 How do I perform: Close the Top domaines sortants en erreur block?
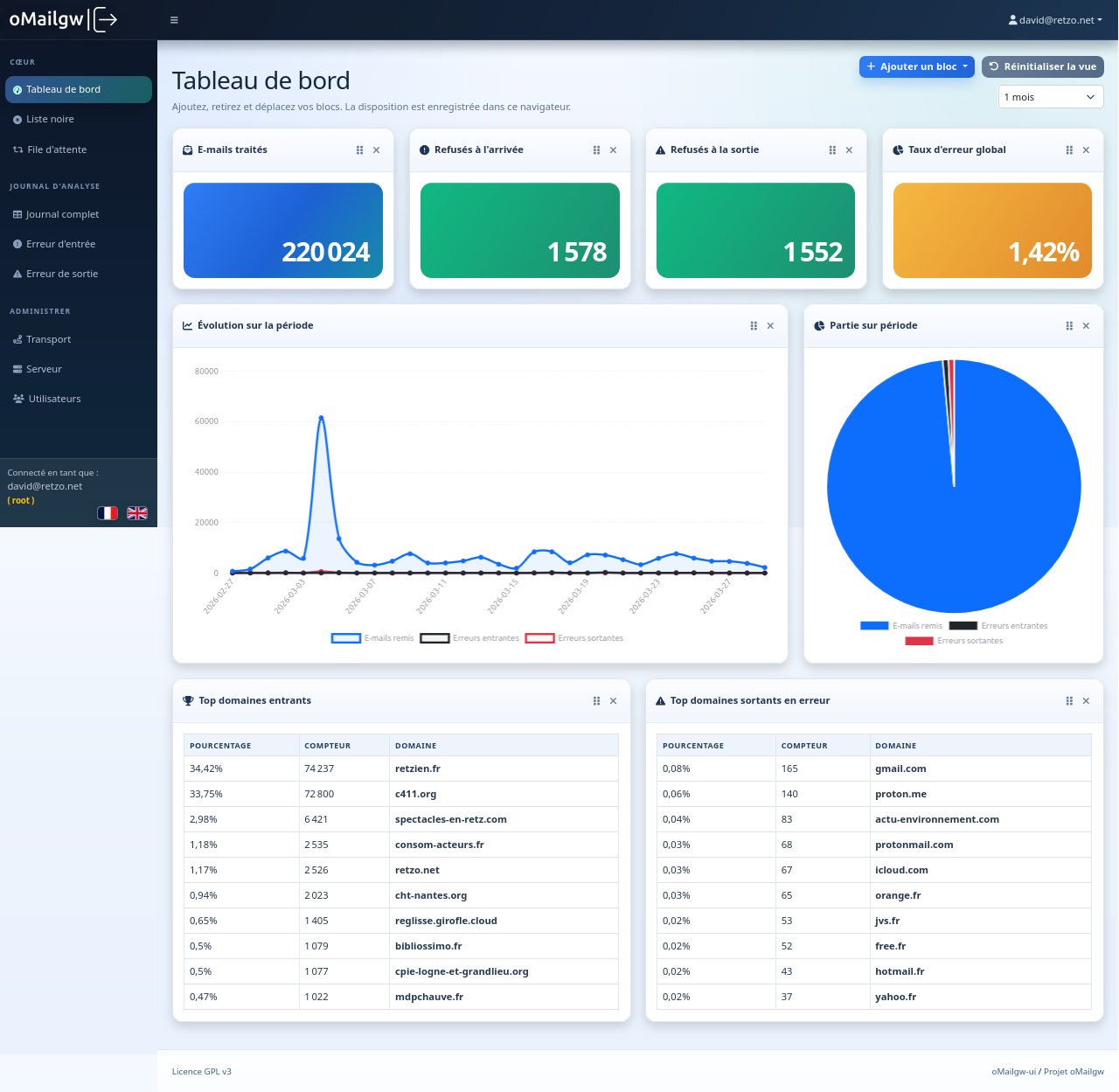coord(1086,701)
